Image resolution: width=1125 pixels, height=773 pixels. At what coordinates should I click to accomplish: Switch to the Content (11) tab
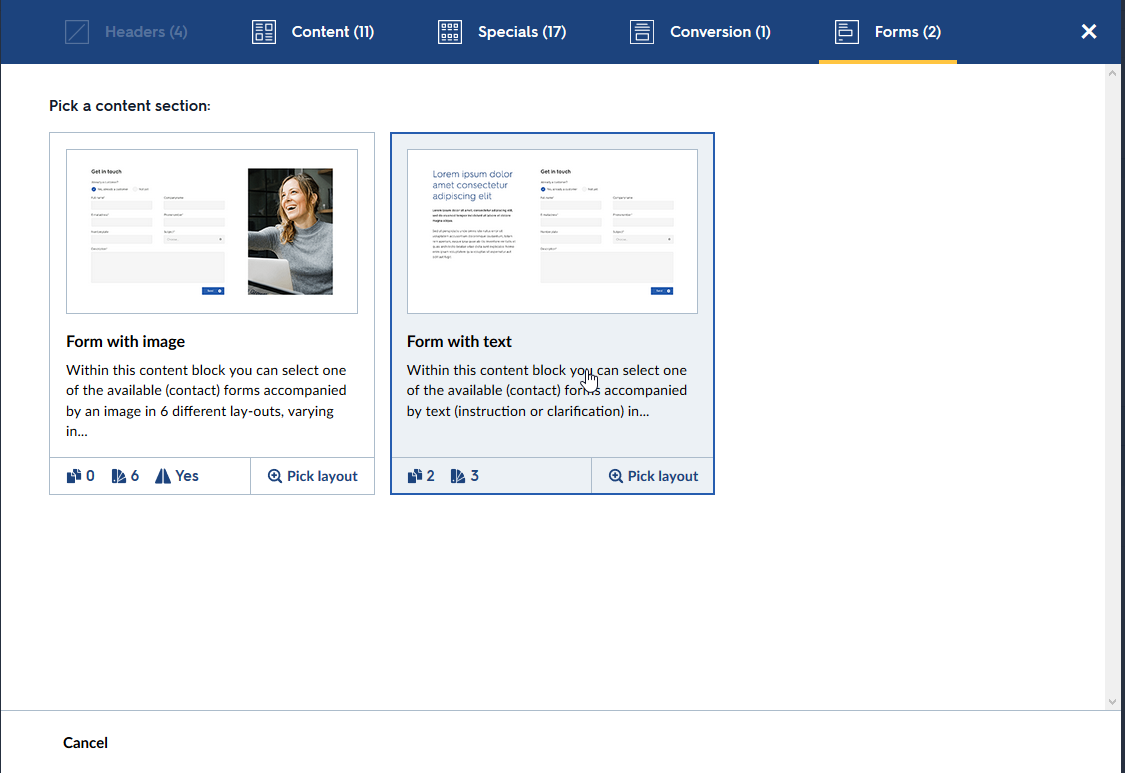point(313,32)
